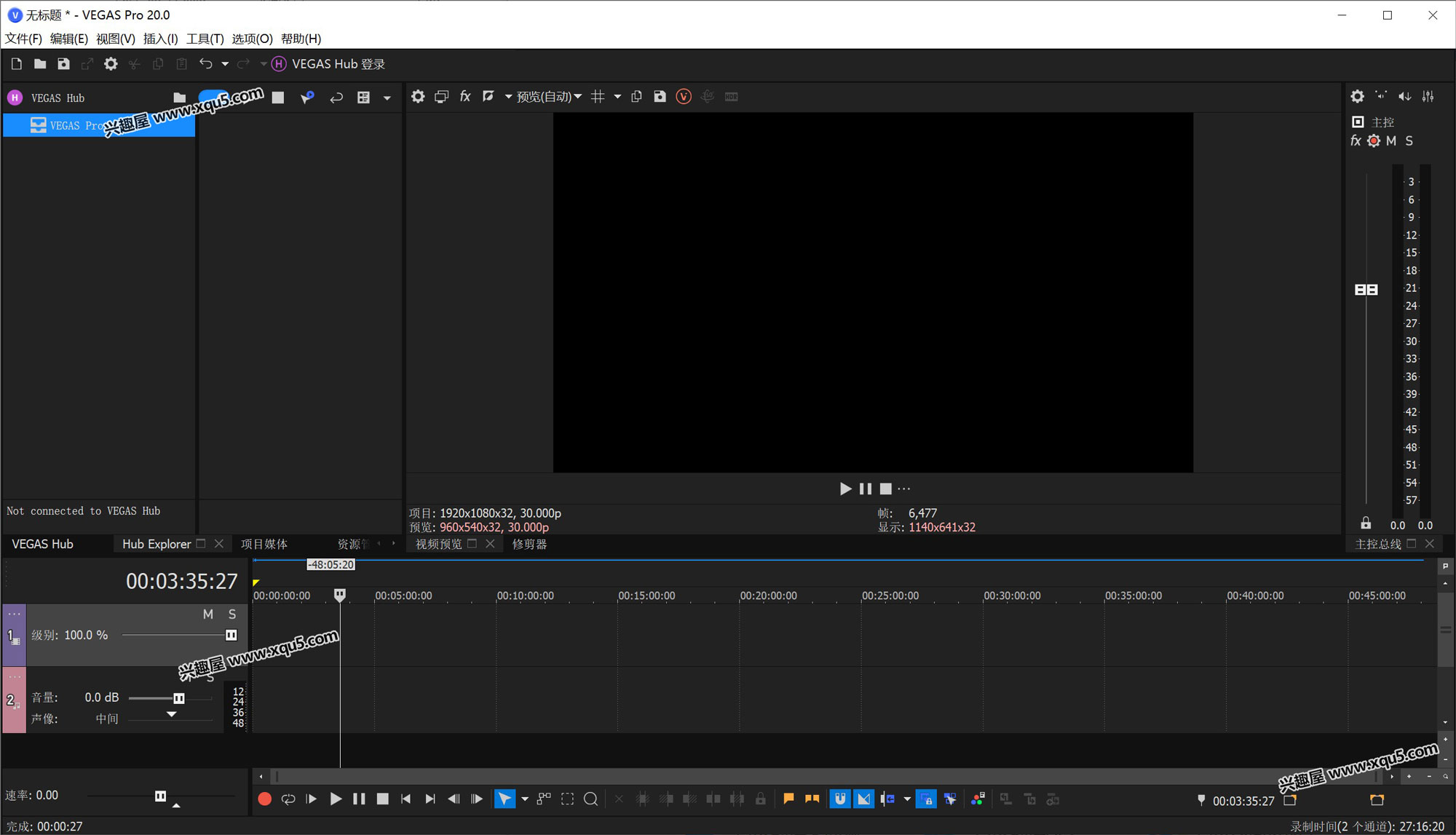The width and height of the screenshot is (1456, 835).
Task: Open a project file
Action: (40, 64)
